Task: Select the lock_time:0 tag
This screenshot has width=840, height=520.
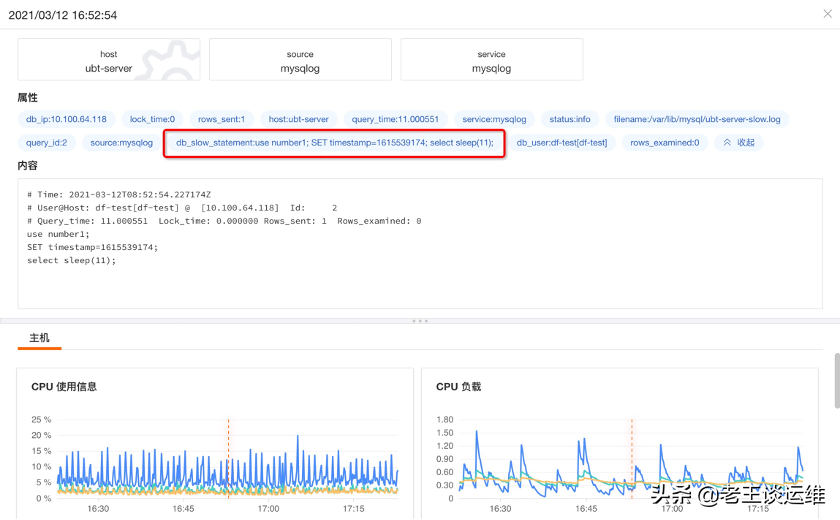Action: 152,119
